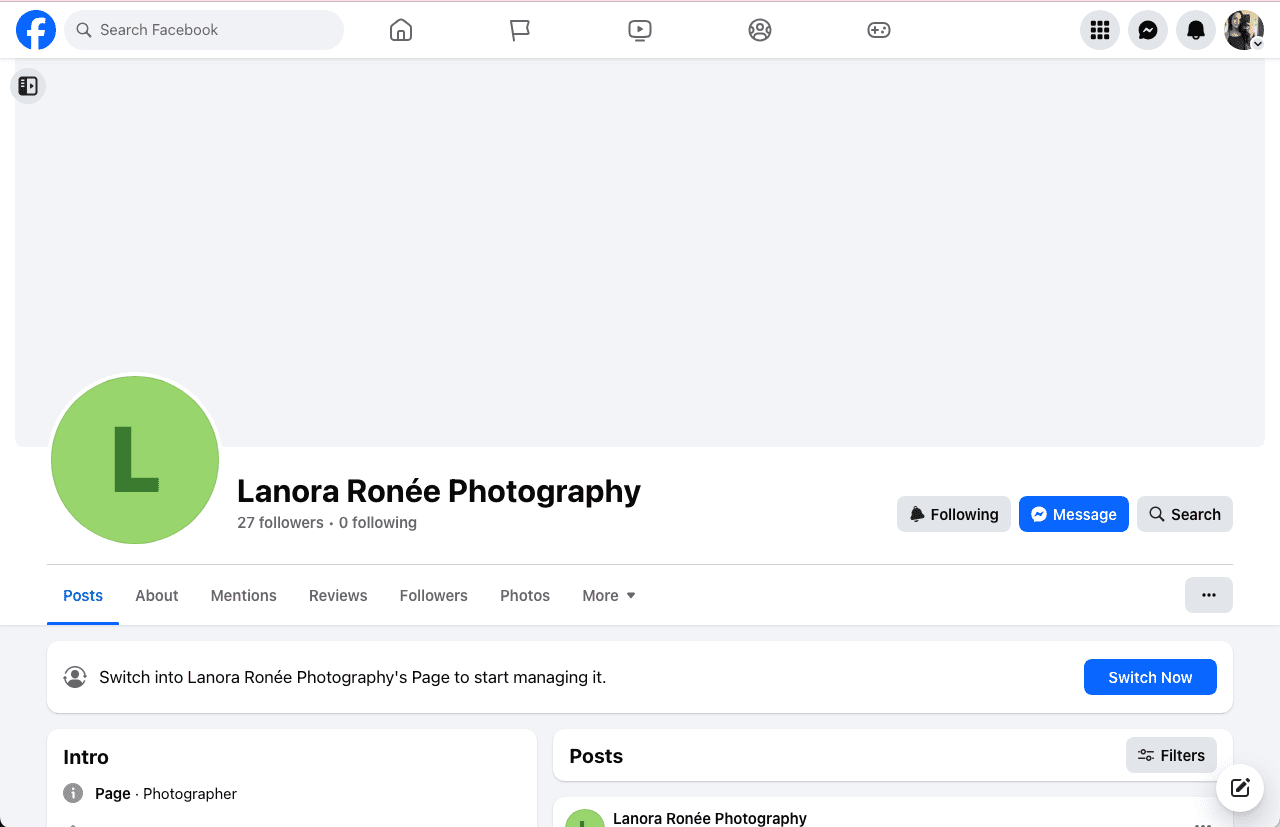Click the blue Message button

pos(1073,514)
